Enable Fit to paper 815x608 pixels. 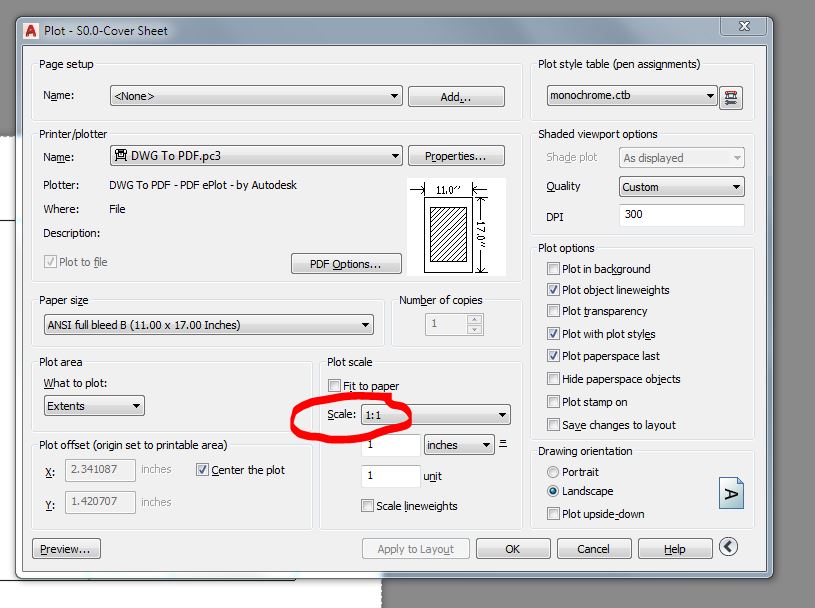pos(336,385)
